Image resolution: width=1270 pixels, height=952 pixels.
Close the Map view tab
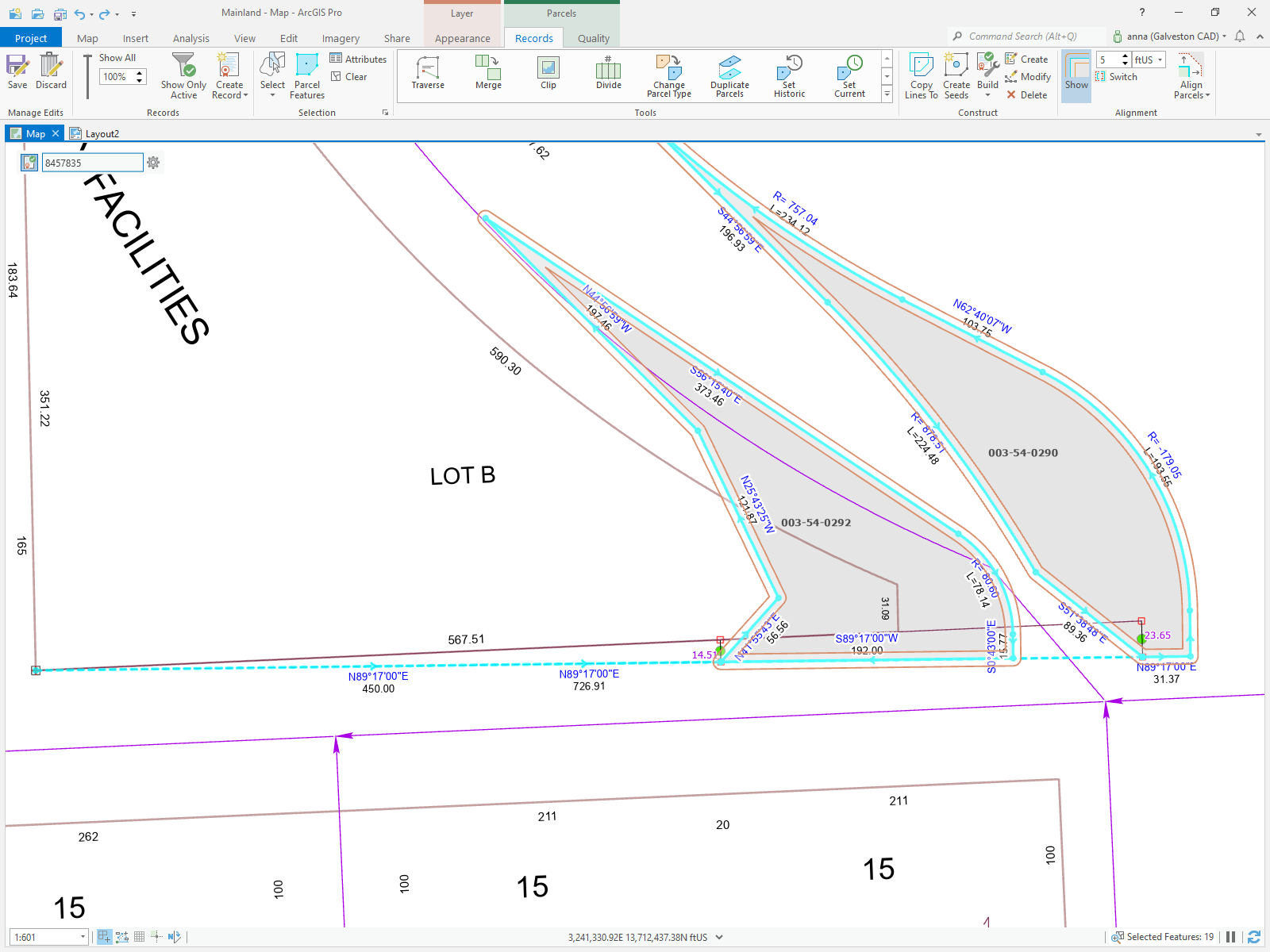(x=56, y=133)
